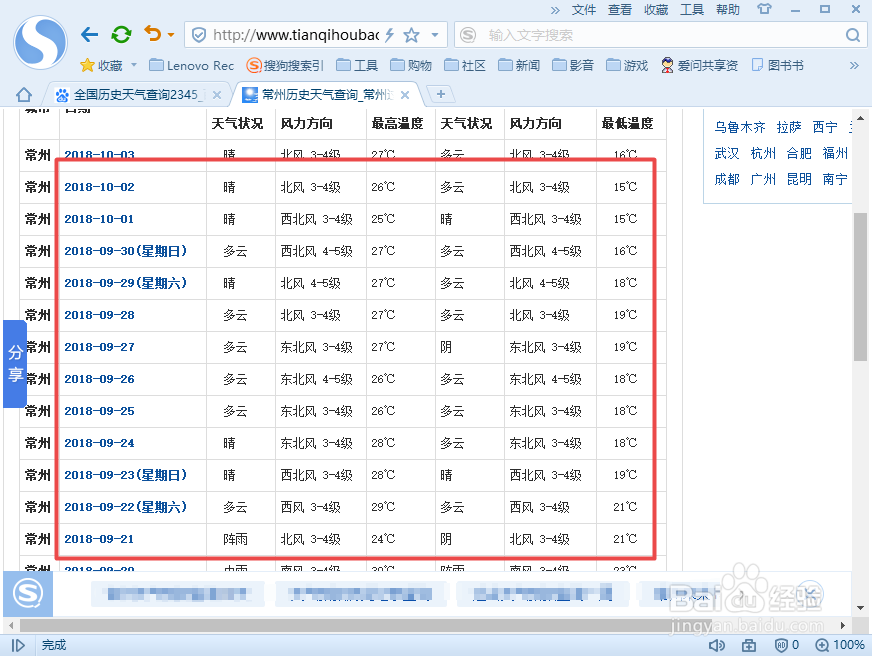
Task: Open the 2018-10-01 weather link
Action: click(x=99, y=219)
